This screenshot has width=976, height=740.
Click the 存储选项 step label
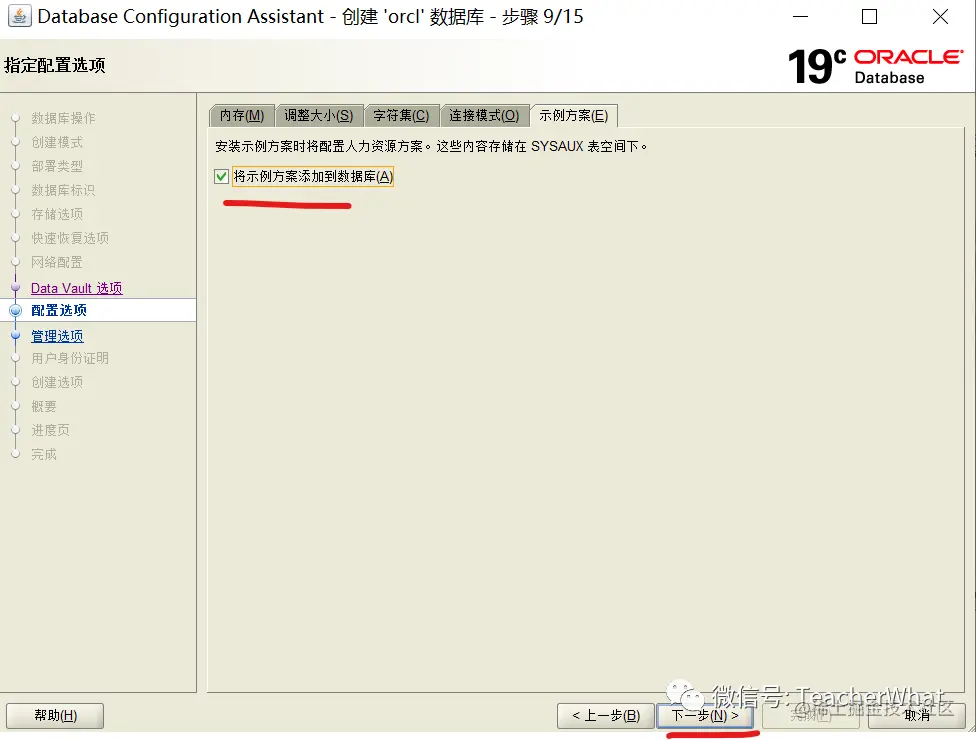click(57, 214)
